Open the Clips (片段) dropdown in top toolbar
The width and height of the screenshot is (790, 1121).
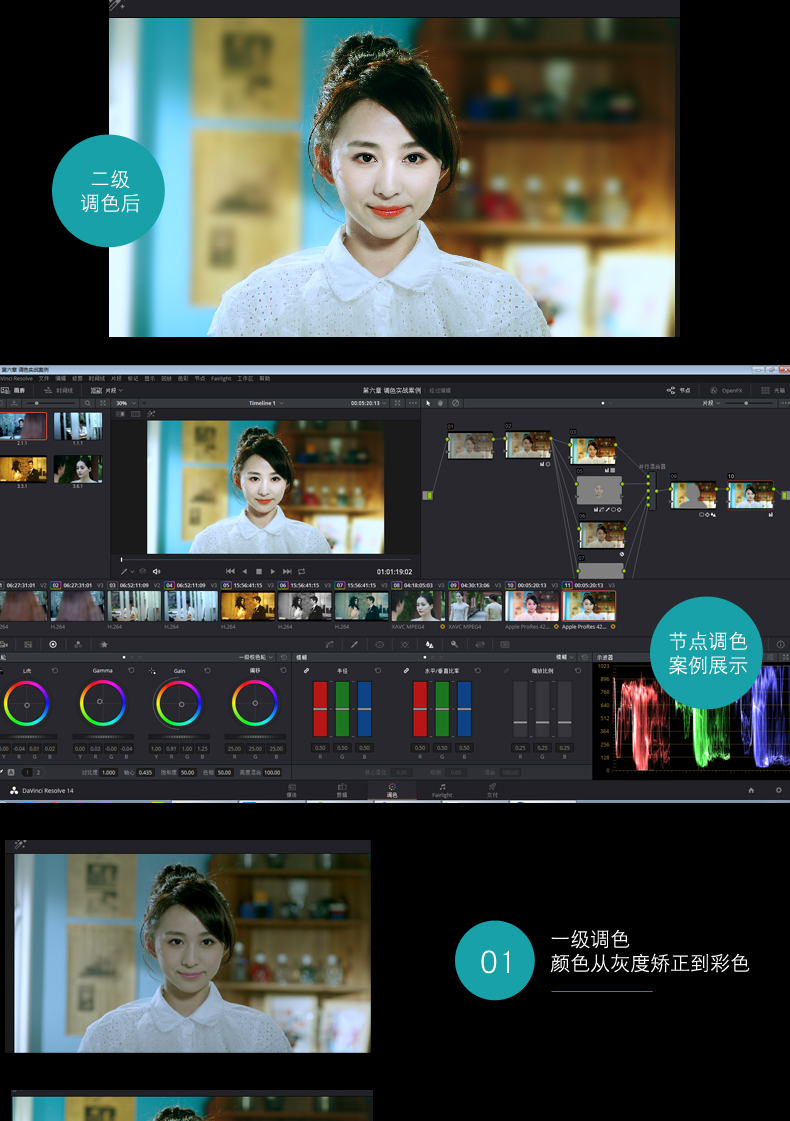pos(107,390)
